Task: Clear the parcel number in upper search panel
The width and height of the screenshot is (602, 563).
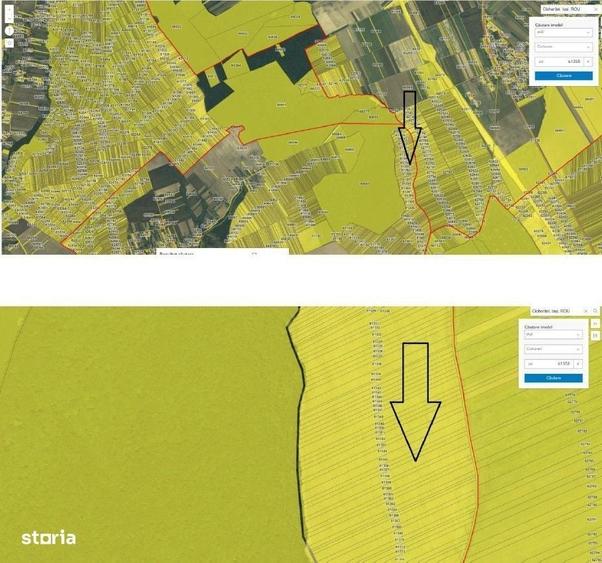Action: pyautogui.click(x=588, y=61)
